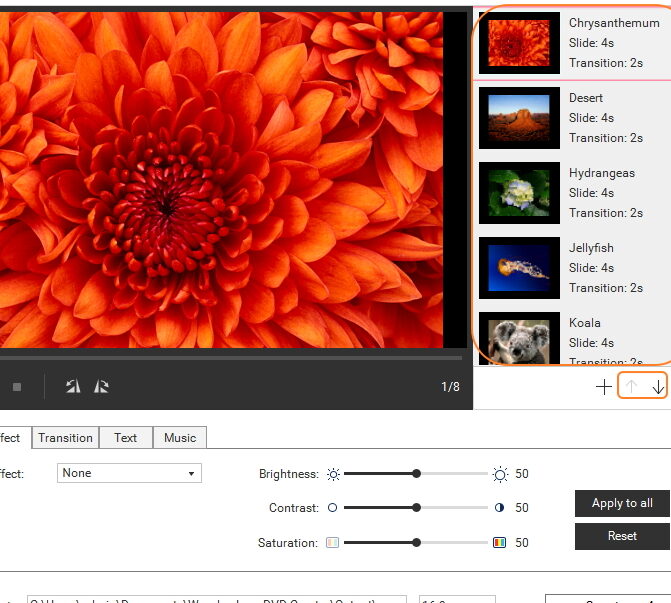Screen dimensions: 671x603
Task: Select the Hydrangeas slide thumbnail
Action: (519, 193)
